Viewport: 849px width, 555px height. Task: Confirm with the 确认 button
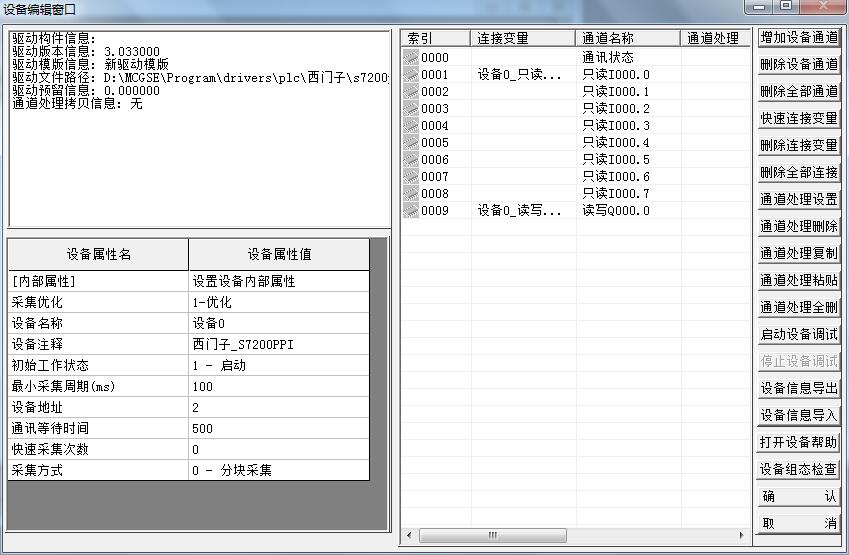pyautogui.click(x=798, y=496)
